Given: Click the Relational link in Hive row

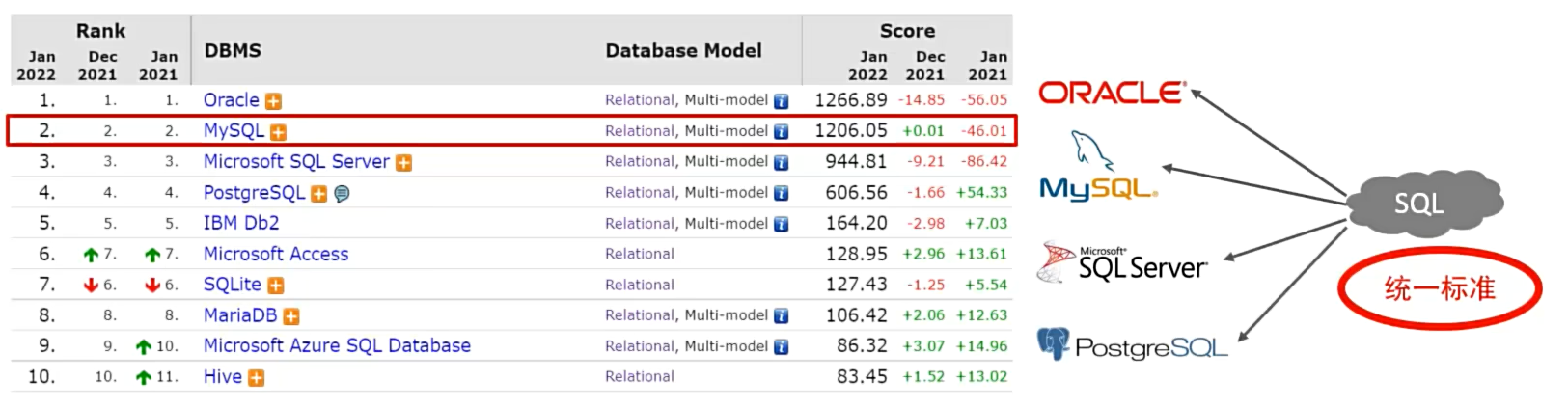Looking at the screenshot, I should (639, 377).
